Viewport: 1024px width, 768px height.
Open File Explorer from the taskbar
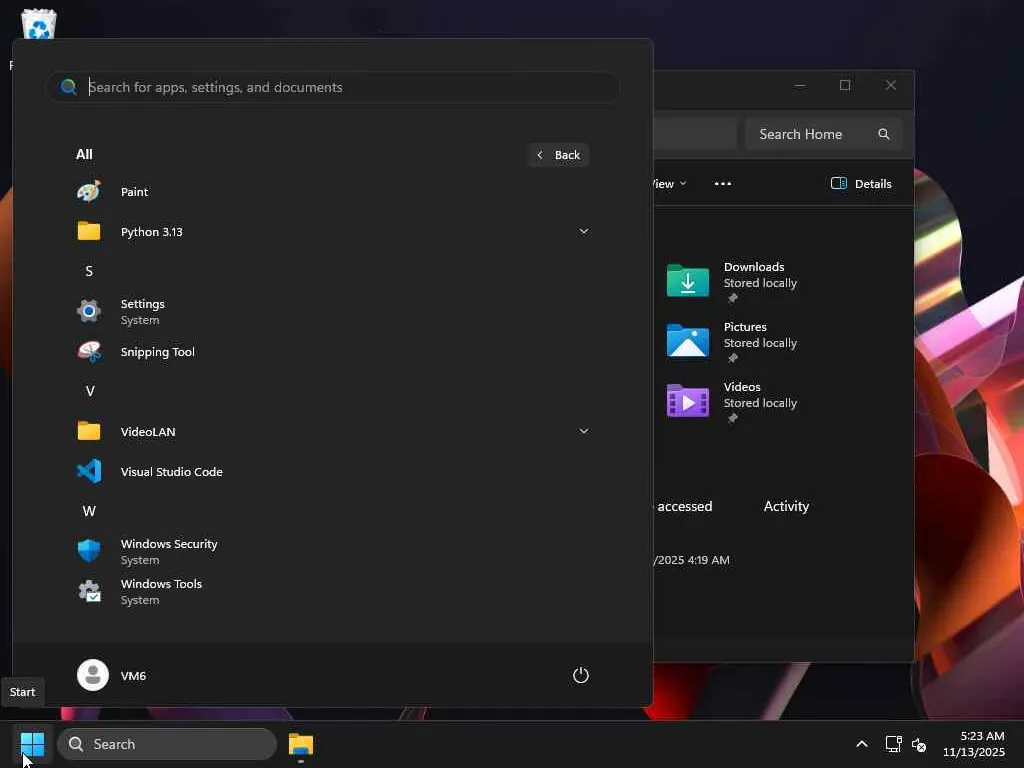pyautogui.click(x=301, y=744)
